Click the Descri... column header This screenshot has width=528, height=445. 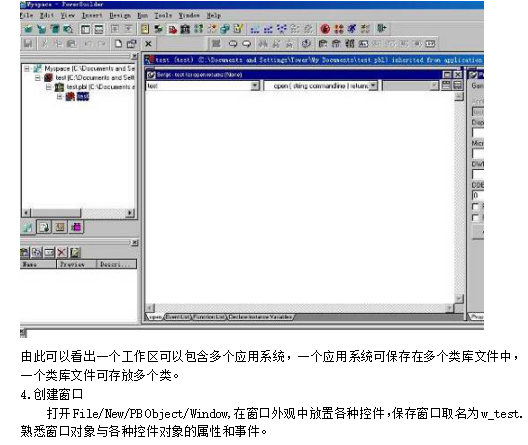pyautogui.click(x=117, y=264)
